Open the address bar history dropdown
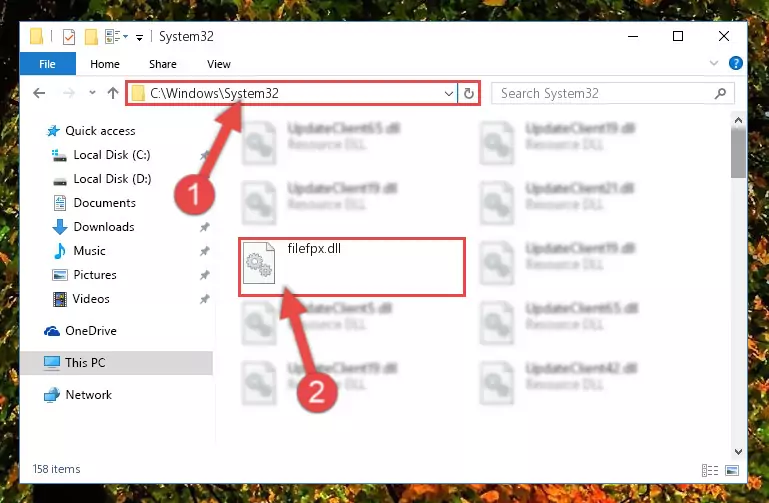The height and width of the screenshot is (503, 769). (x=448, y=93)
